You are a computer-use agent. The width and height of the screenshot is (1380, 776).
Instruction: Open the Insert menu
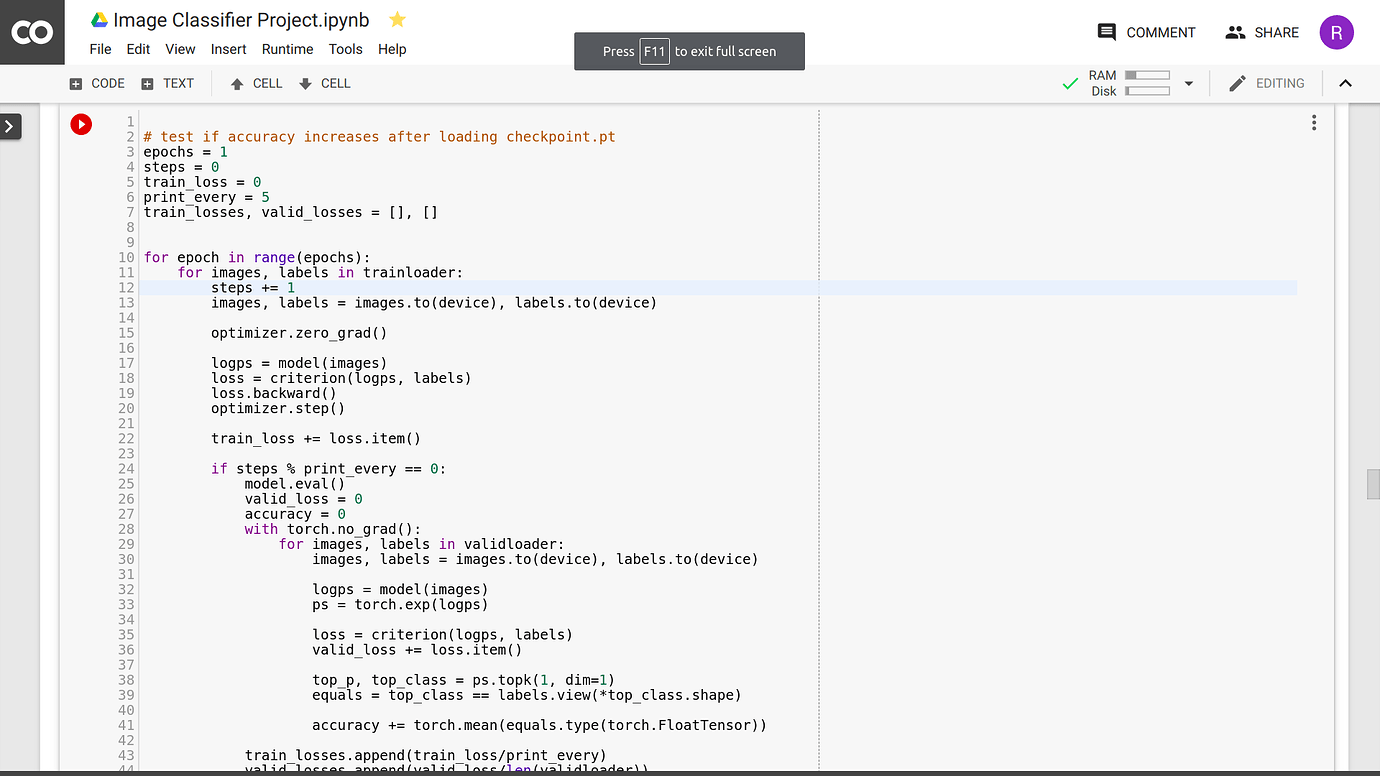(229, 49)
